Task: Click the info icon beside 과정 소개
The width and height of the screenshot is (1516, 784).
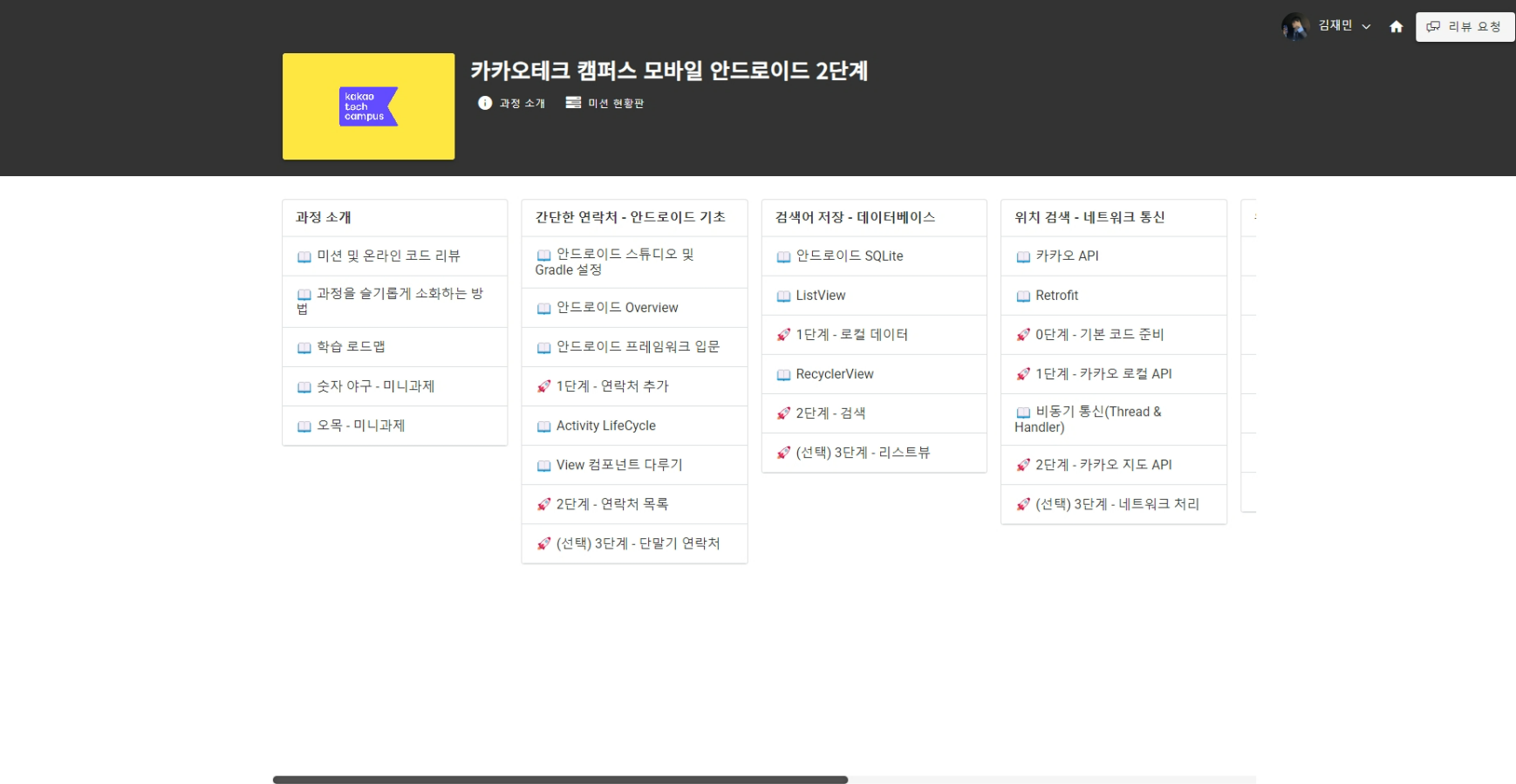Action: pos(485,103)
